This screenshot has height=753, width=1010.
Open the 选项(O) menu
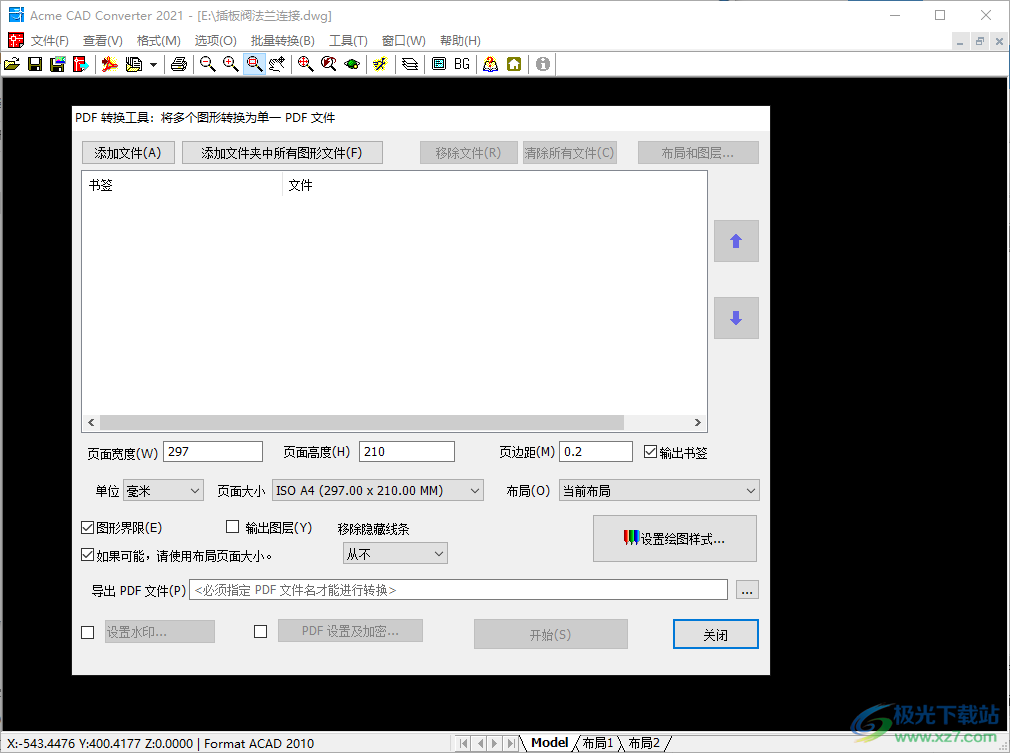click(x=216, y=41)
